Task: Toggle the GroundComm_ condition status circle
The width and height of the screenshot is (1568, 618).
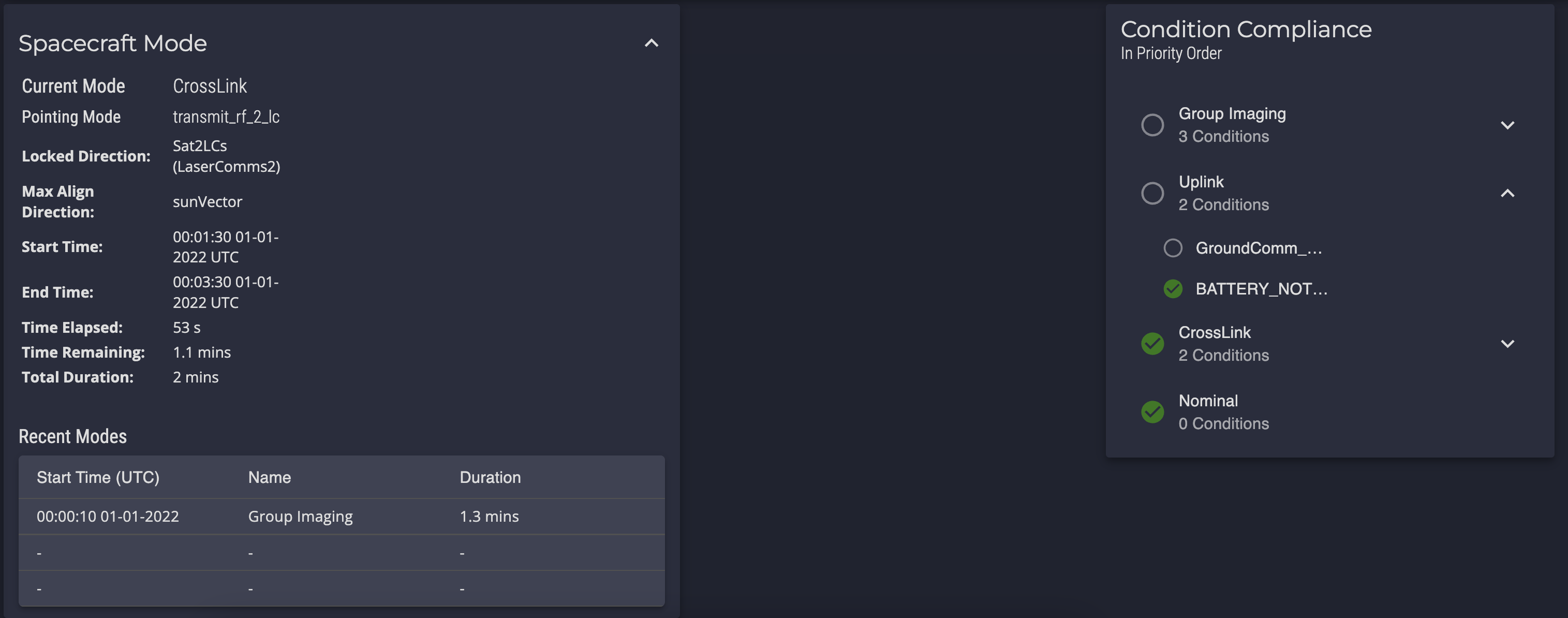Action: click(x=1173, y=247)
